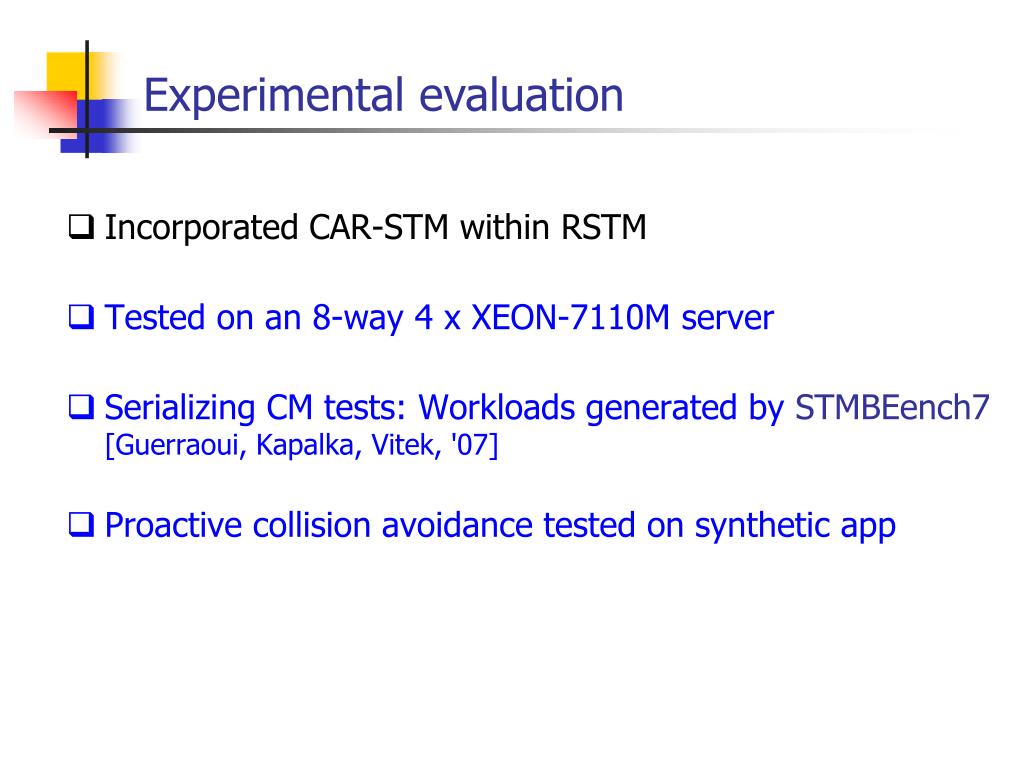Image resolution: width=1024 pixels, height=768 pixels.
Task: Click the text 8-way 4 x
Action: (387, 318)
